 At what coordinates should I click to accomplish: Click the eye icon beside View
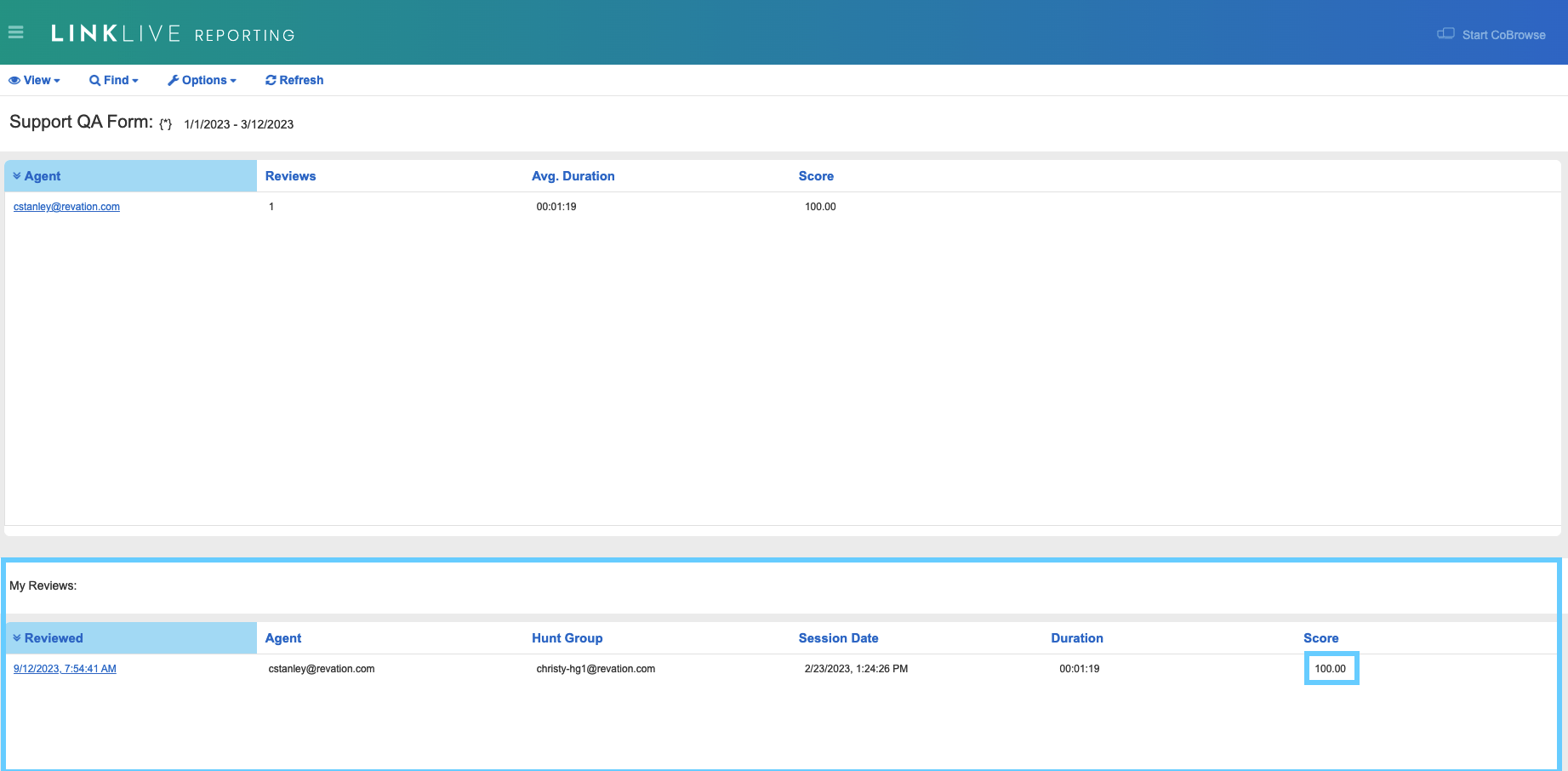click(x=14, y=81)
